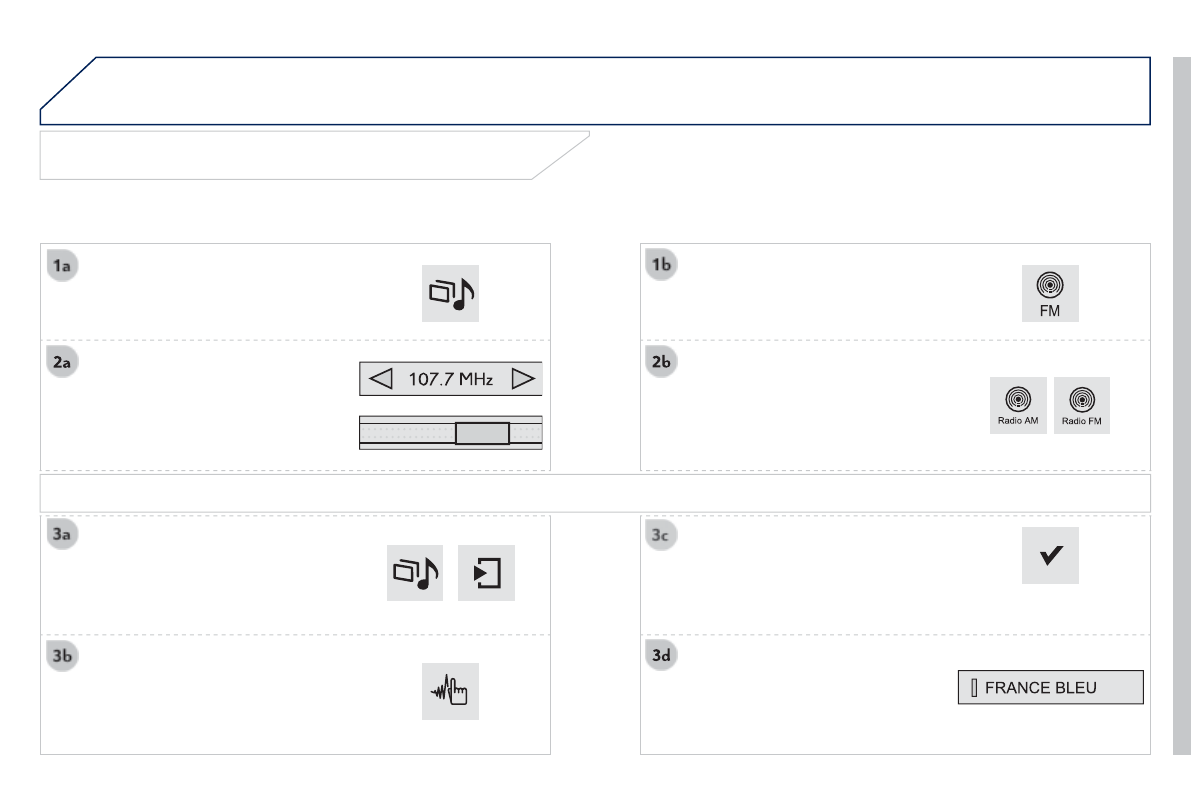Screen dimensions: 1191x794
Task: Confirm with the checkmark icon
Action: [x=1050, y=555]
